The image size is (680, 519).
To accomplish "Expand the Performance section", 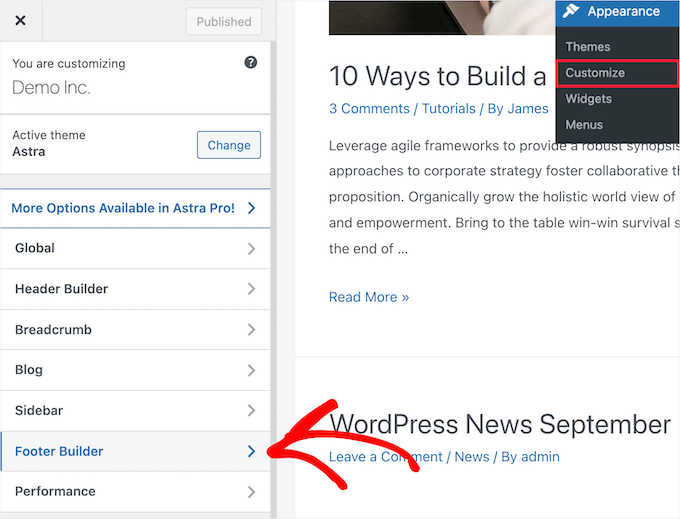I will click(x=135, y=491).
